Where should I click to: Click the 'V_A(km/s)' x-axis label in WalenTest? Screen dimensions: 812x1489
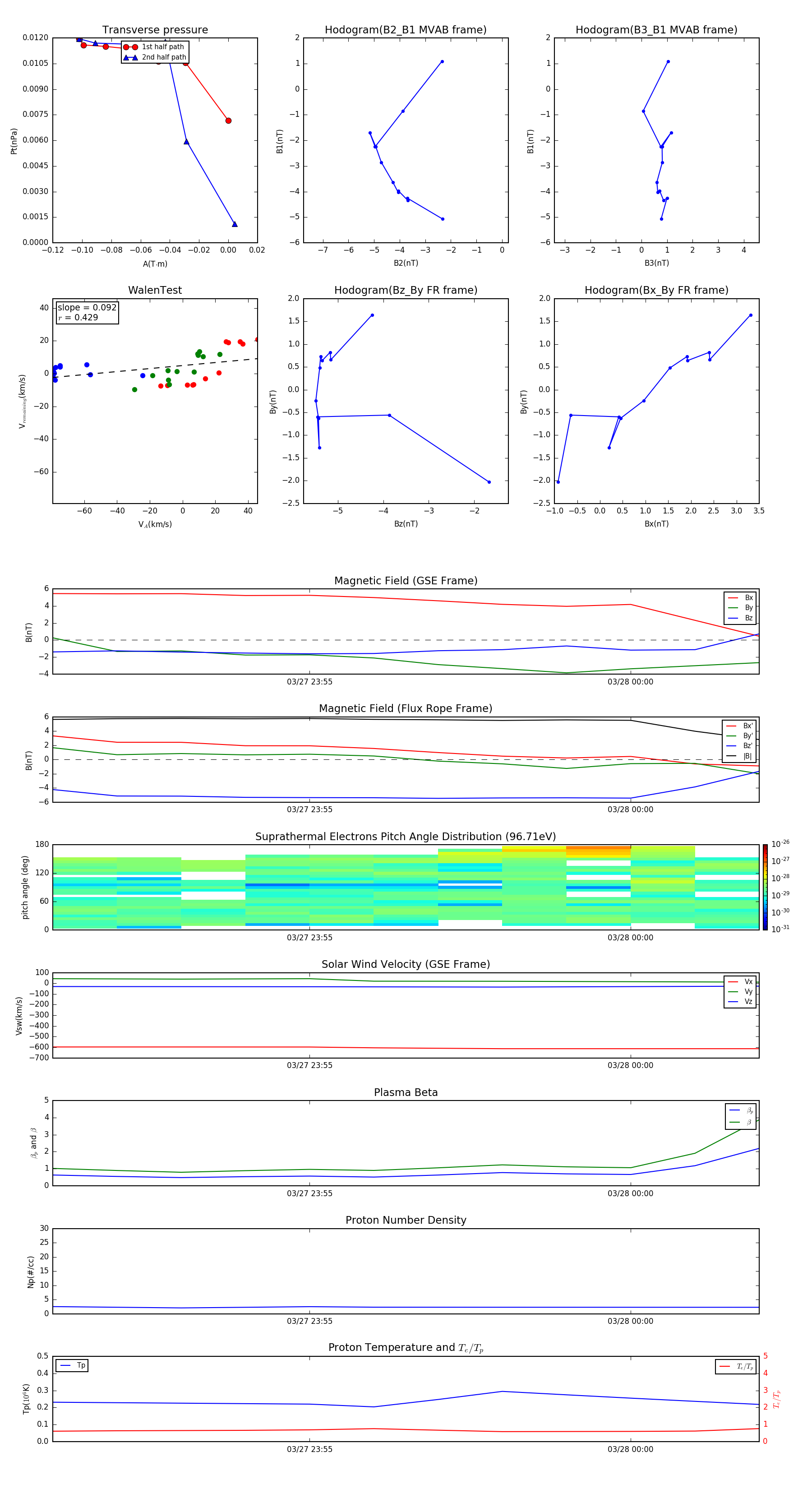pos(155,524)
